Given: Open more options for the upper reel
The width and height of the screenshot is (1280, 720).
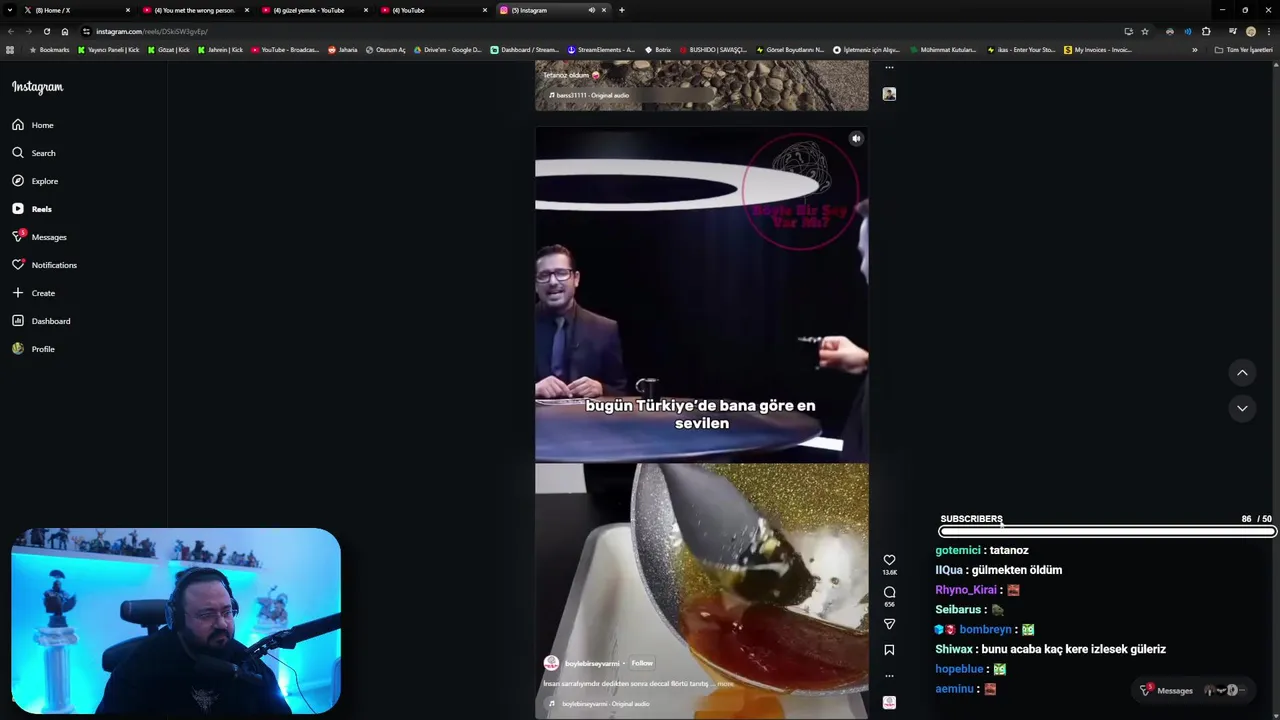Looking at the screenshot, I should point(889,68).
